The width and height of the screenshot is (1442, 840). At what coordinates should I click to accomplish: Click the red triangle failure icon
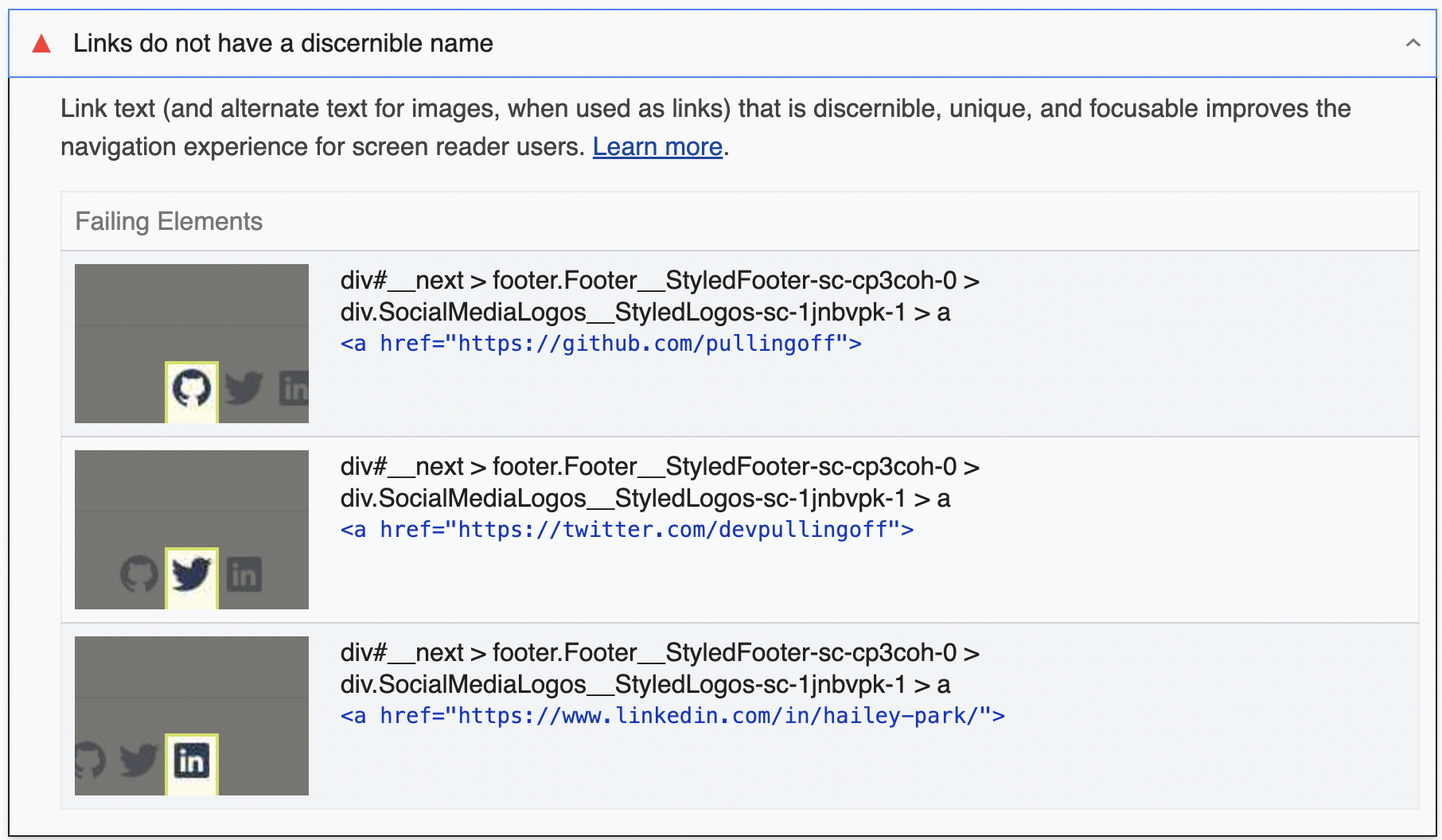[x=41, y=44]
